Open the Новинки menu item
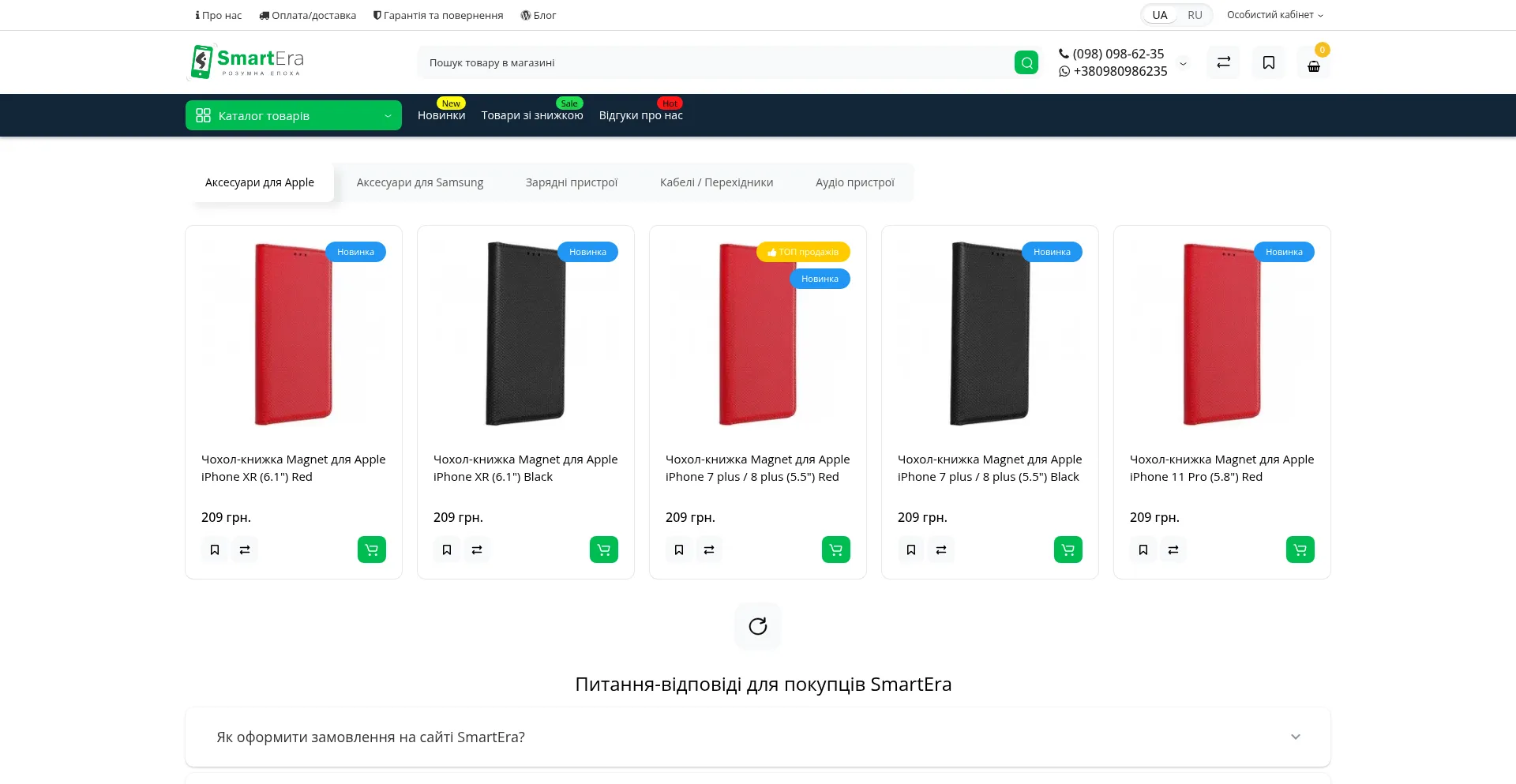This screenshot has width=1516, height=784. coord(441,115)
